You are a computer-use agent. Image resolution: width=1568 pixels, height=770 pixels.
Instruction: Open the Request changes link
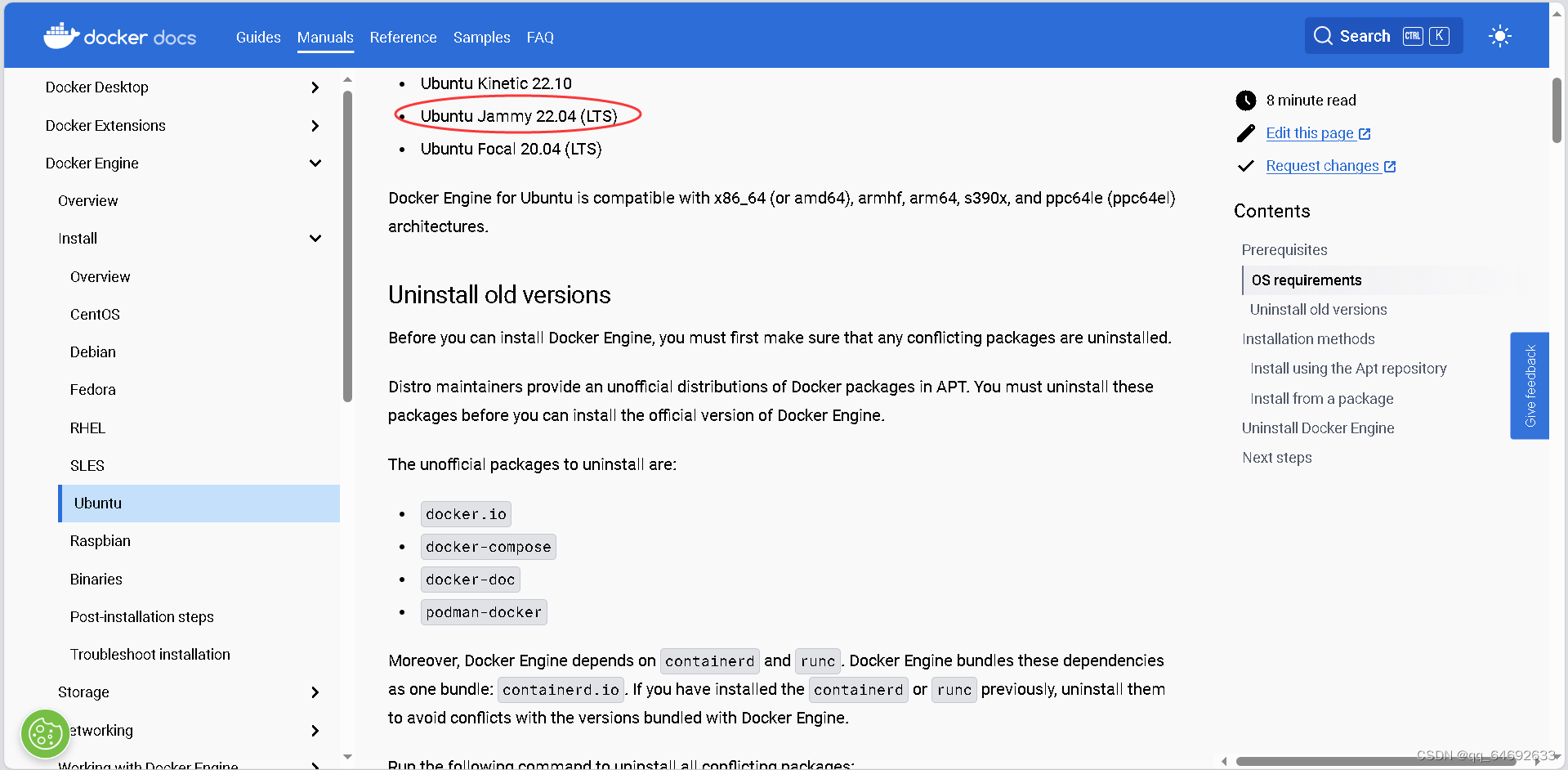point(1322,166)
